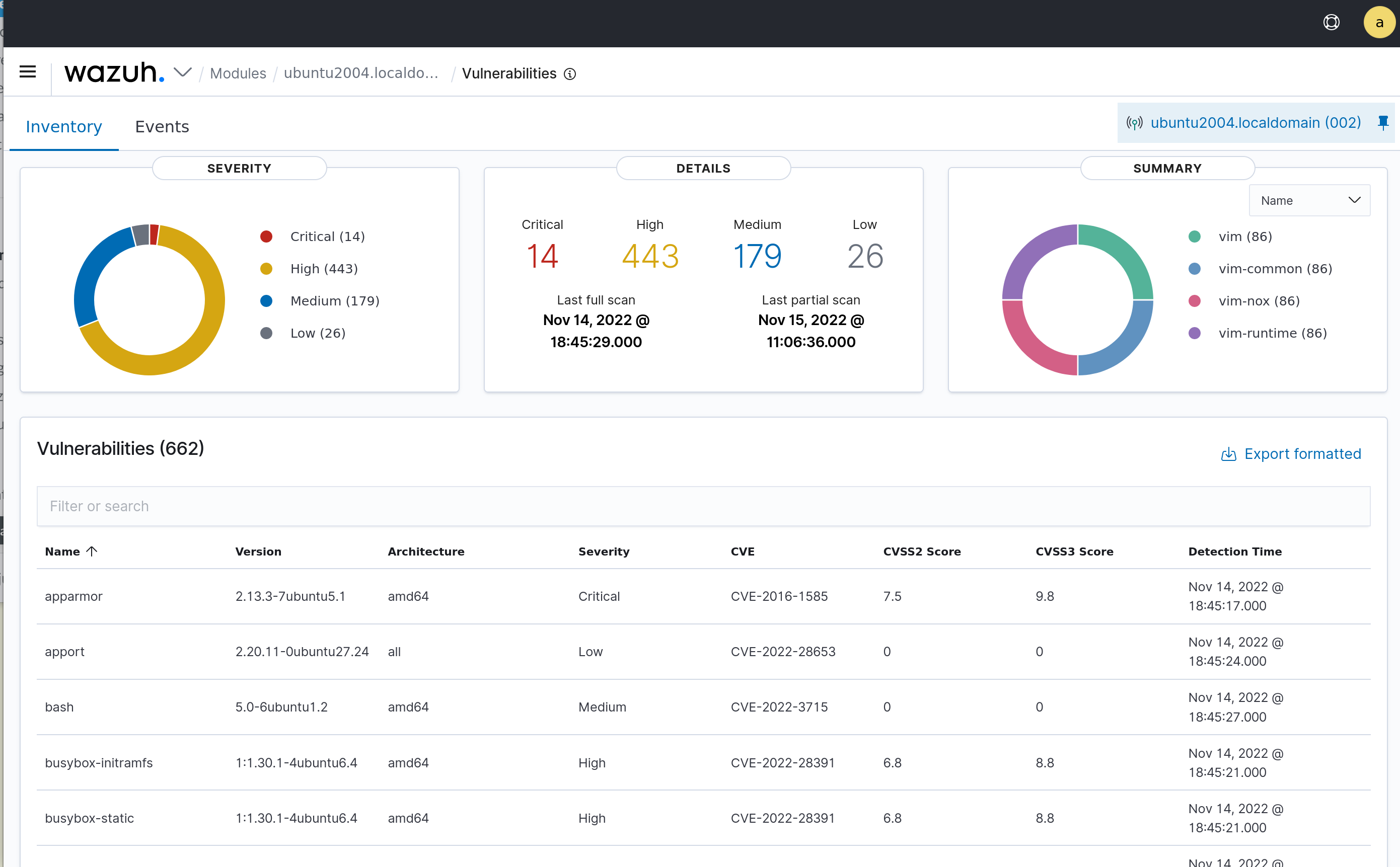Toggle the Medium (179) legend entry
This screenshot has width=1400, height=867.
320,300
